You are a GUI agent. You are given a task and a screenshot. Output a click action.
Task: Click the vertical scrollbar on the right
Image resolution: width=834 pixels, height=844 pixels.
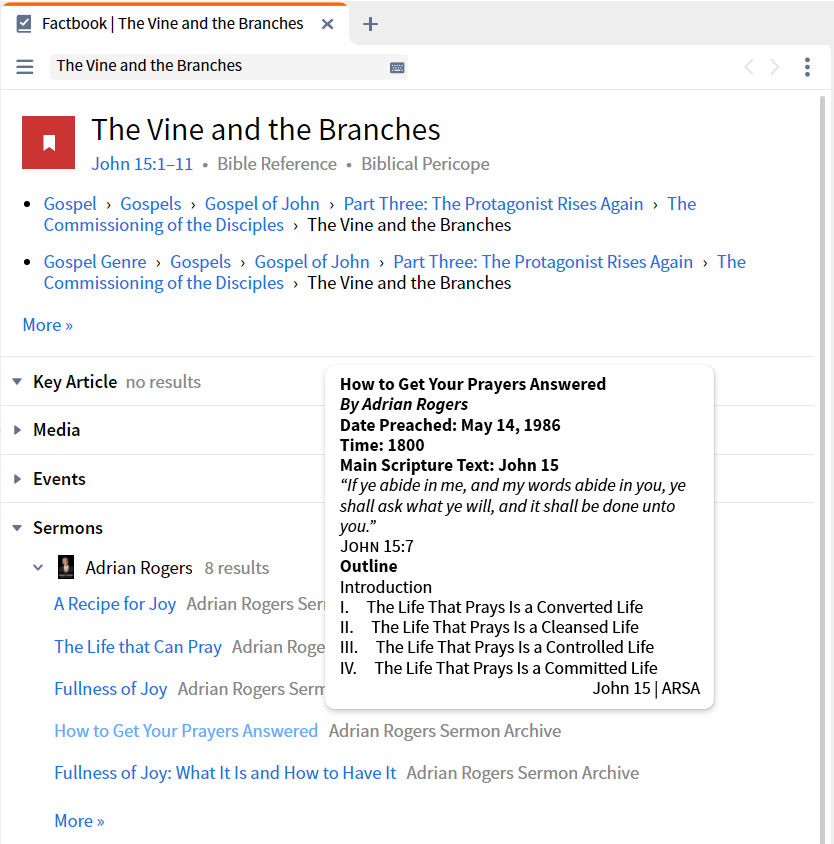coord(822,468)
